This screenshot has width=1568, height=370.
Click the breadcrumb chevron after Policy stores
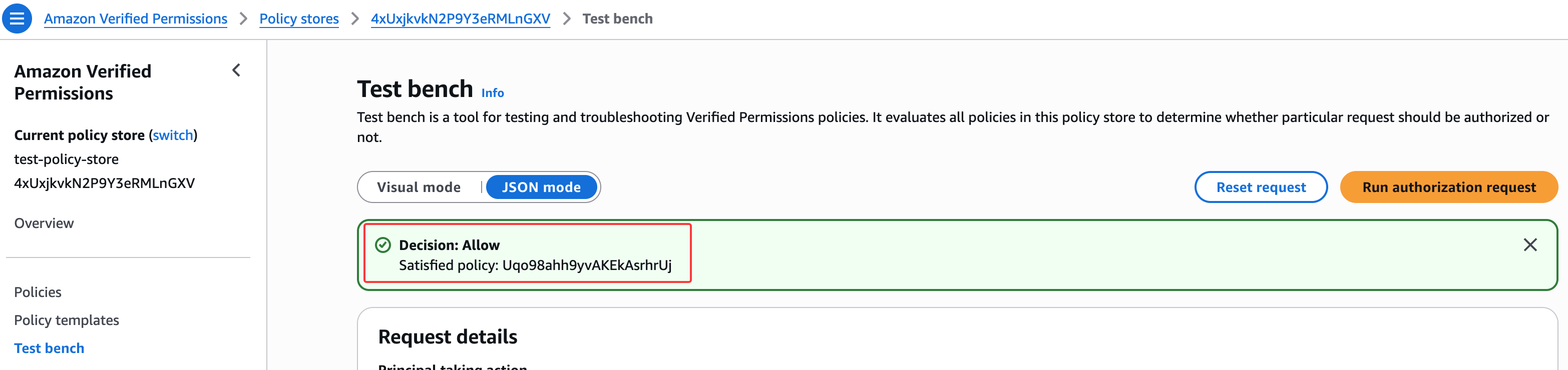coord(355,19)
